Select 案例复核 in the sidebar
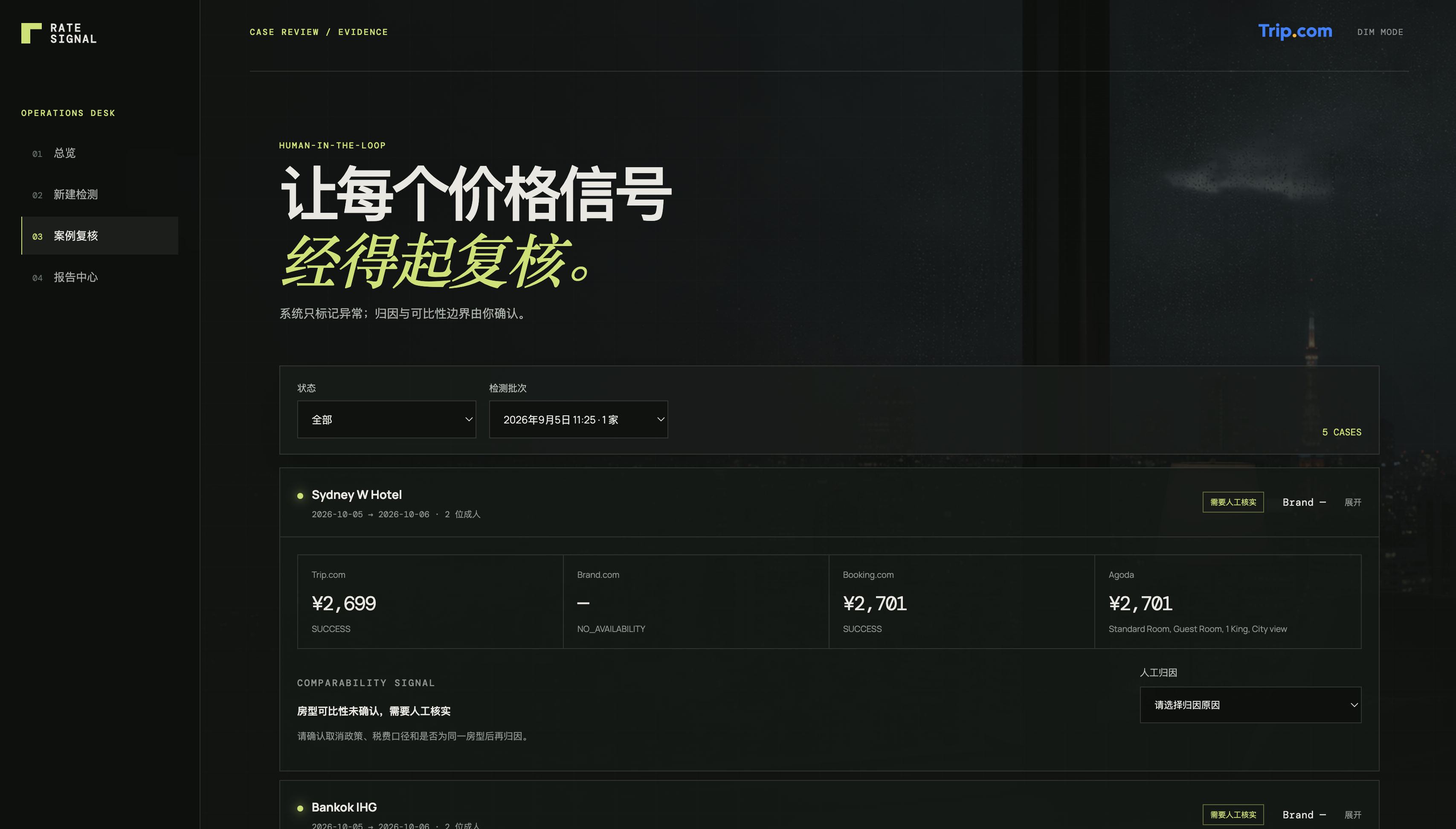1456x829 pixels. point(100,236)
